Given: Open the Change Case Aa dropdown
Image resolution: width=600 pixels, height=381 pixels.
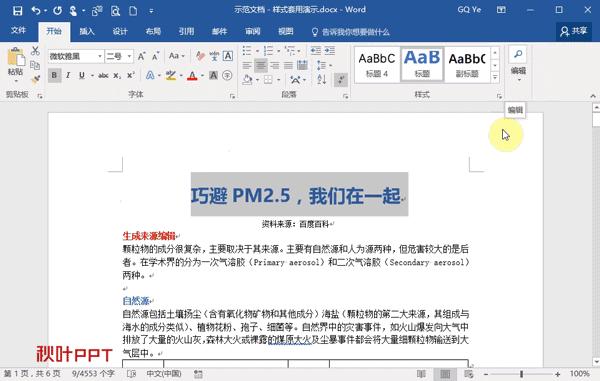Looking at the screenshot, I should click(x=176, y=56).
